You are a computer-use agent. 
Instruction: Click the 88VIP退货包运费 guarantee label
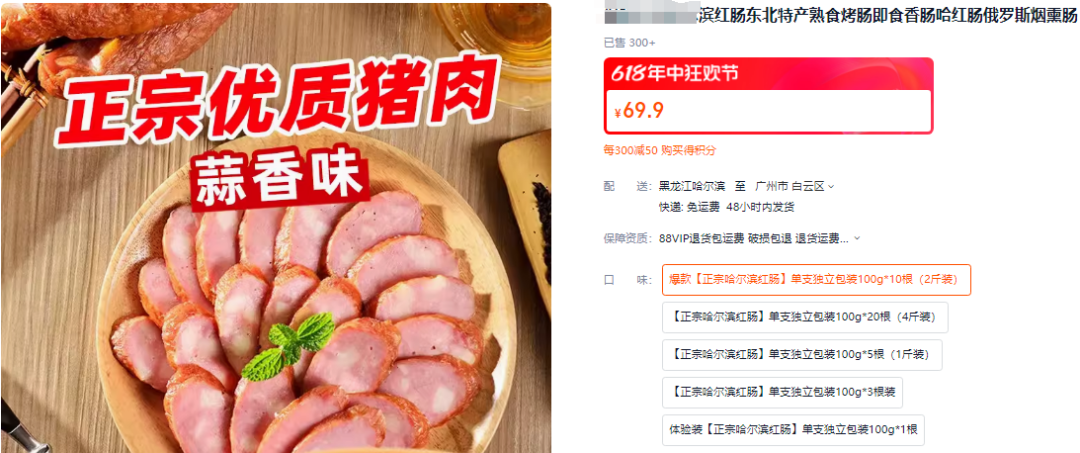pyautogui.click(x=701, y=239)
